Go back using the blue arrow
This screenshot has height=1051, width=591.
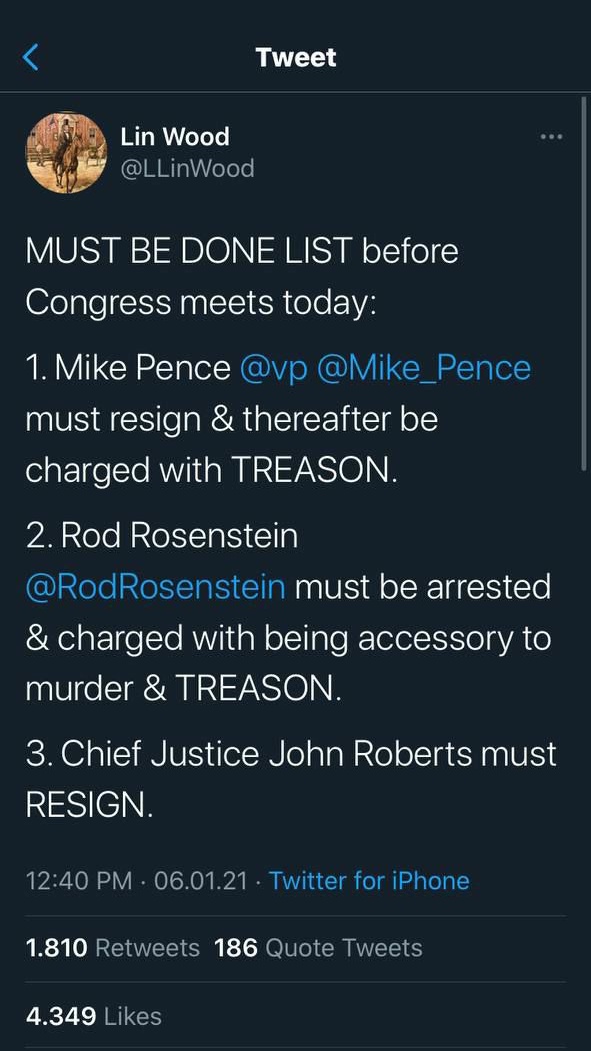click(x=31, y=58)
